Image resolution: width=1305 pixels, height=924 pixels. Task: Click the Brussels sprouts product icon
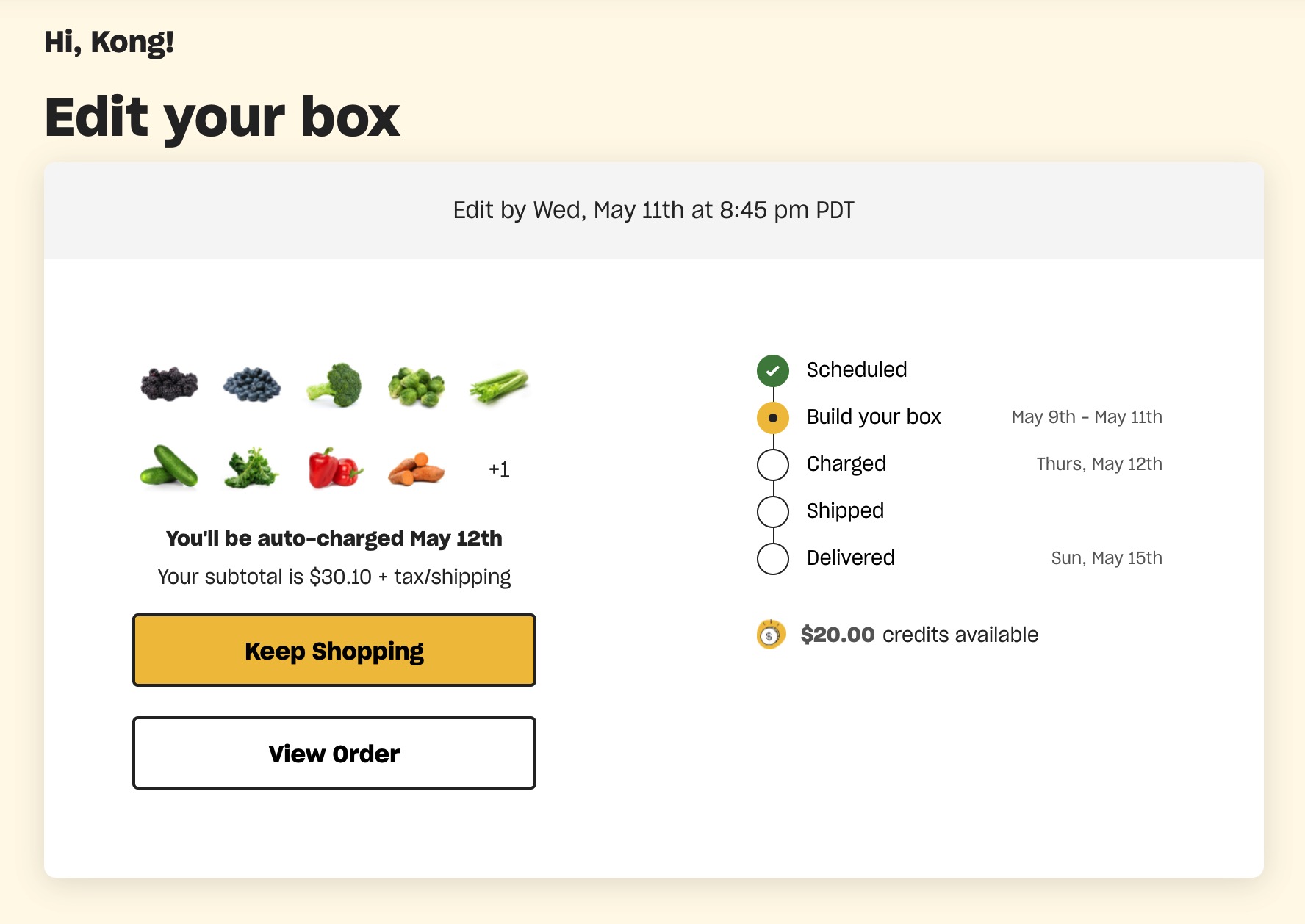[417, 386]
